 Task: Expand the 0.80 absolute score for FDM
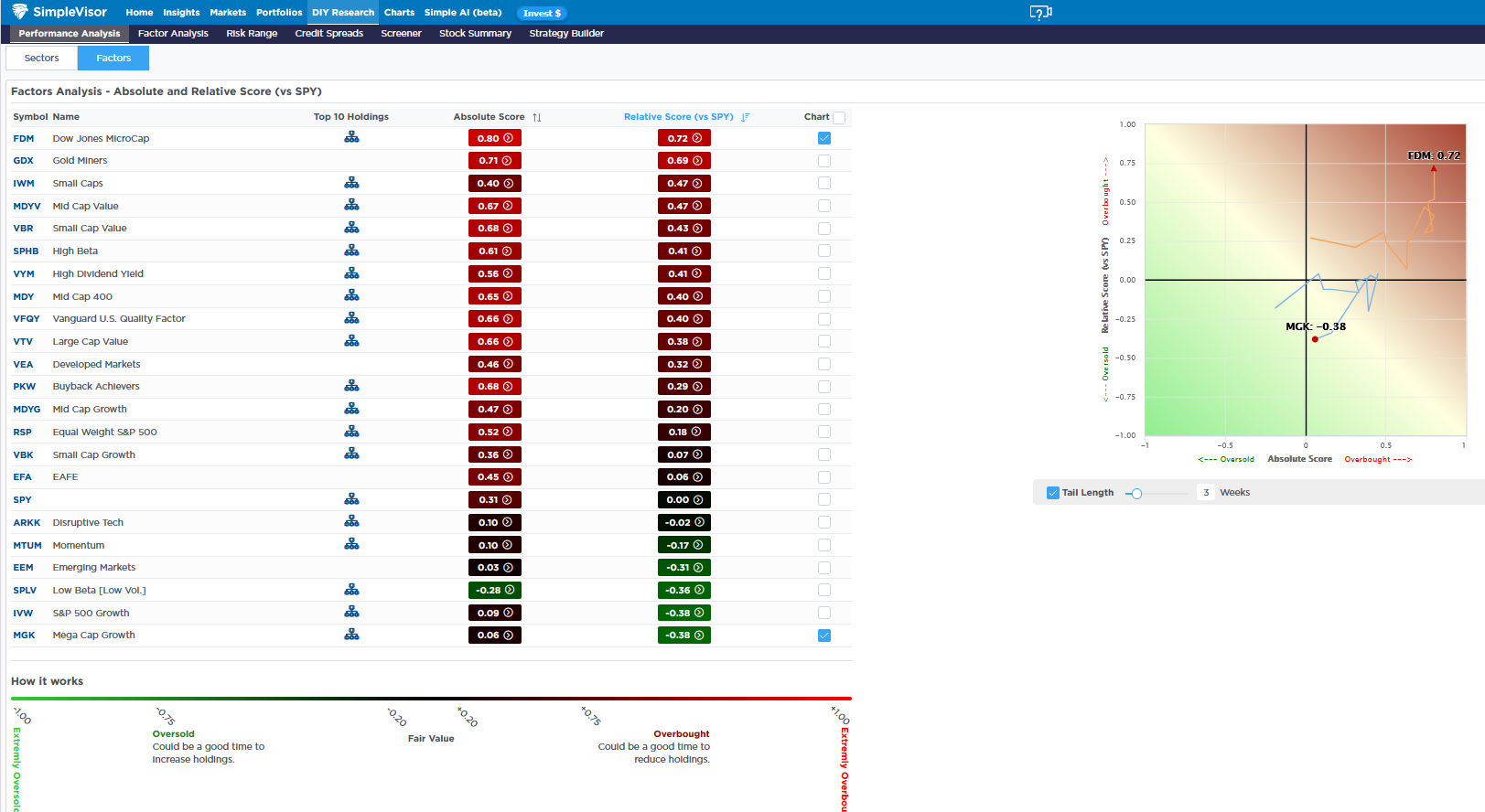click(x=494, y=138)
